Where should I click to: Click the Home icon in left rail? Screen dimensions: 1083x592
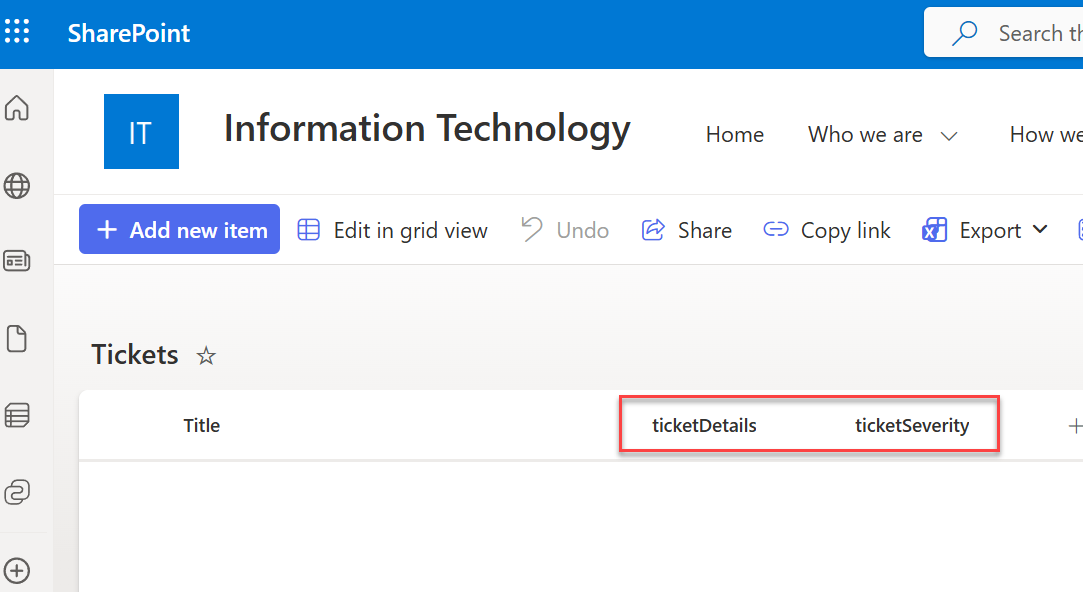[x=17, y=108]
